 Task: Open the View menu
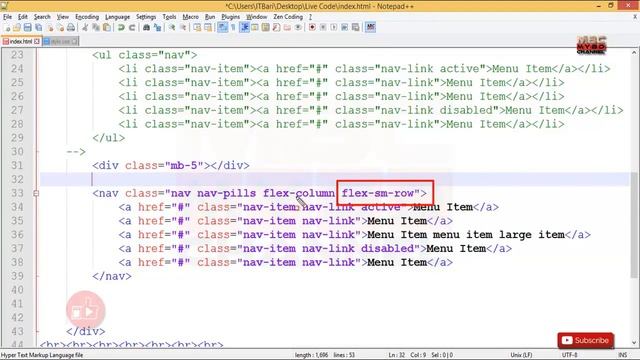click(62, 17)
